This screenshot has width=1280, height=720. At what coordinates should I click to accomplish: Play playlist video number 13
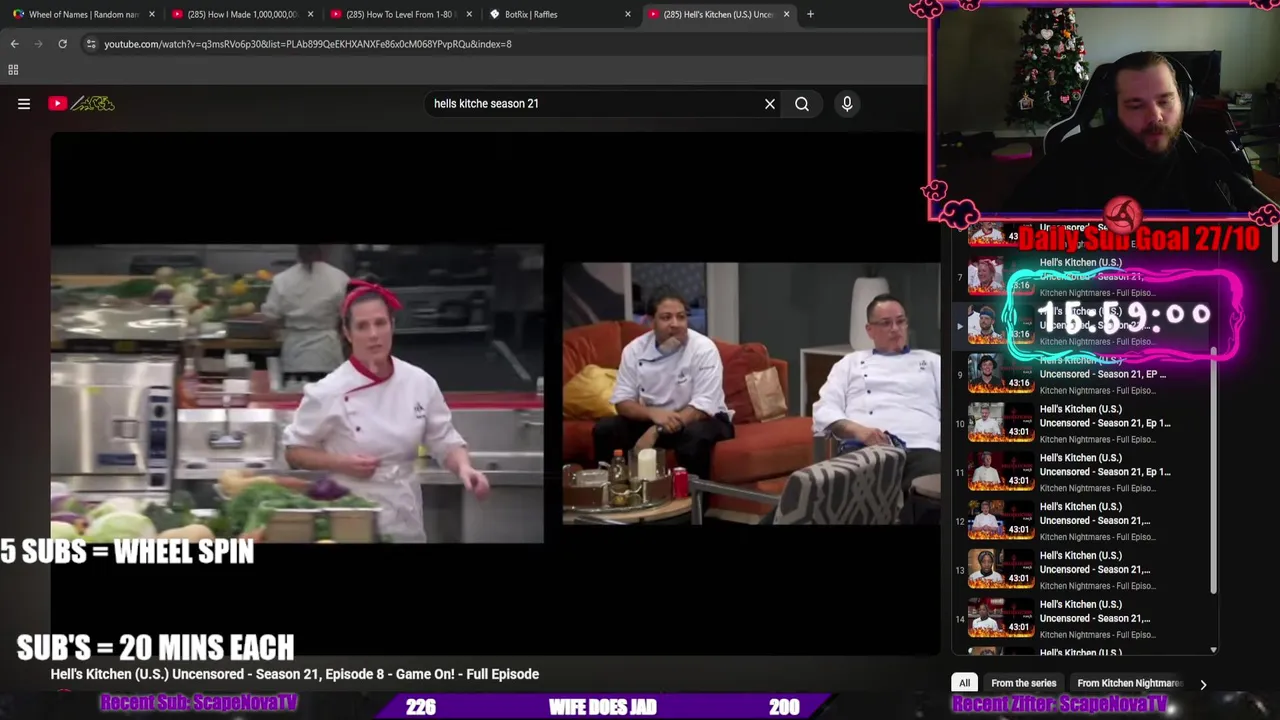click(x=1085, y=570)
